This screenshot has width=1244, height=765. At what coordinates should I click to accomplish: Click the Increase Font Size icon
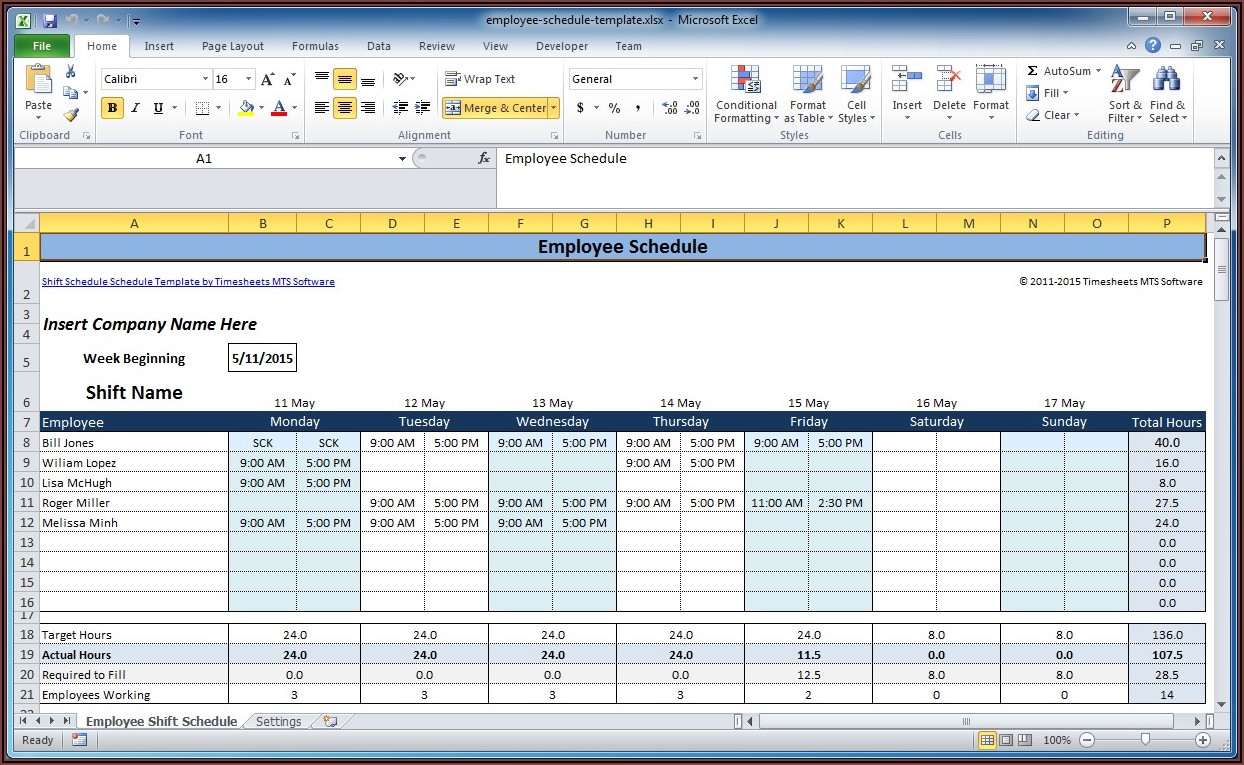pos(267,79)
